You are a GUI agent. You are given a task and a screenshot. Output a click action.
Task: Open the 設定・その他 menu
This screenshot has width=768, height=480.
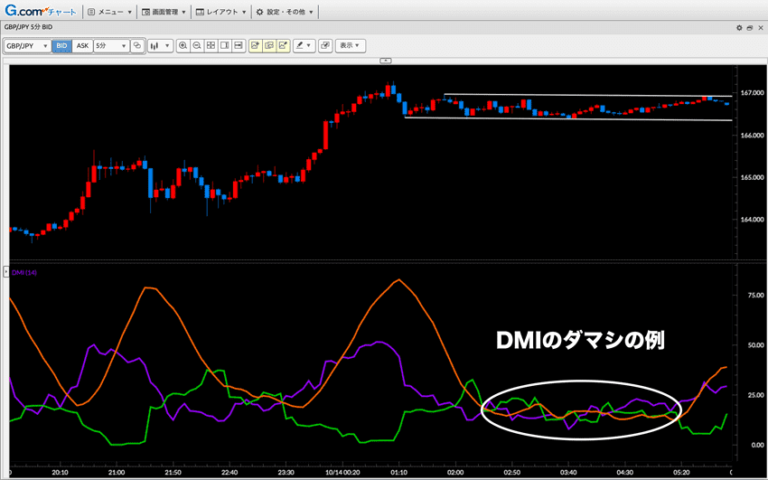point(285,12)
